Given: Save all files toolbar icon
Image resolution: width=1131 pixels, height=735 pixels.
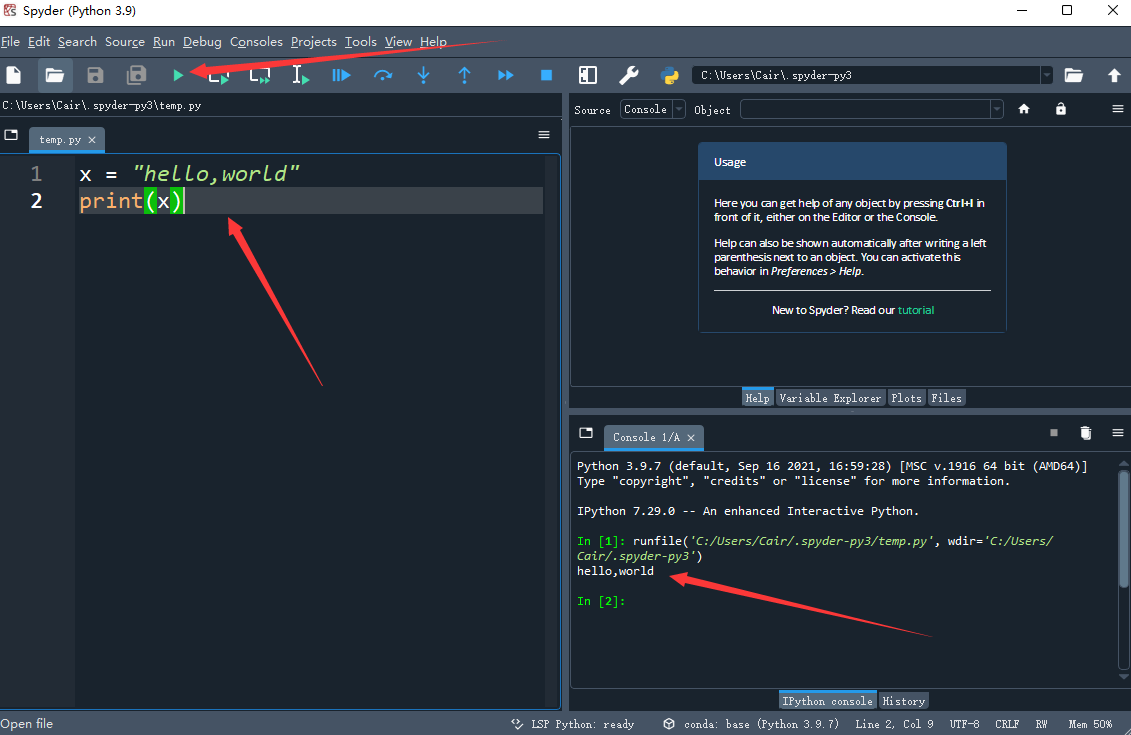Looking at the screenshot, I should pyautogui.click(x=136, y=75).
